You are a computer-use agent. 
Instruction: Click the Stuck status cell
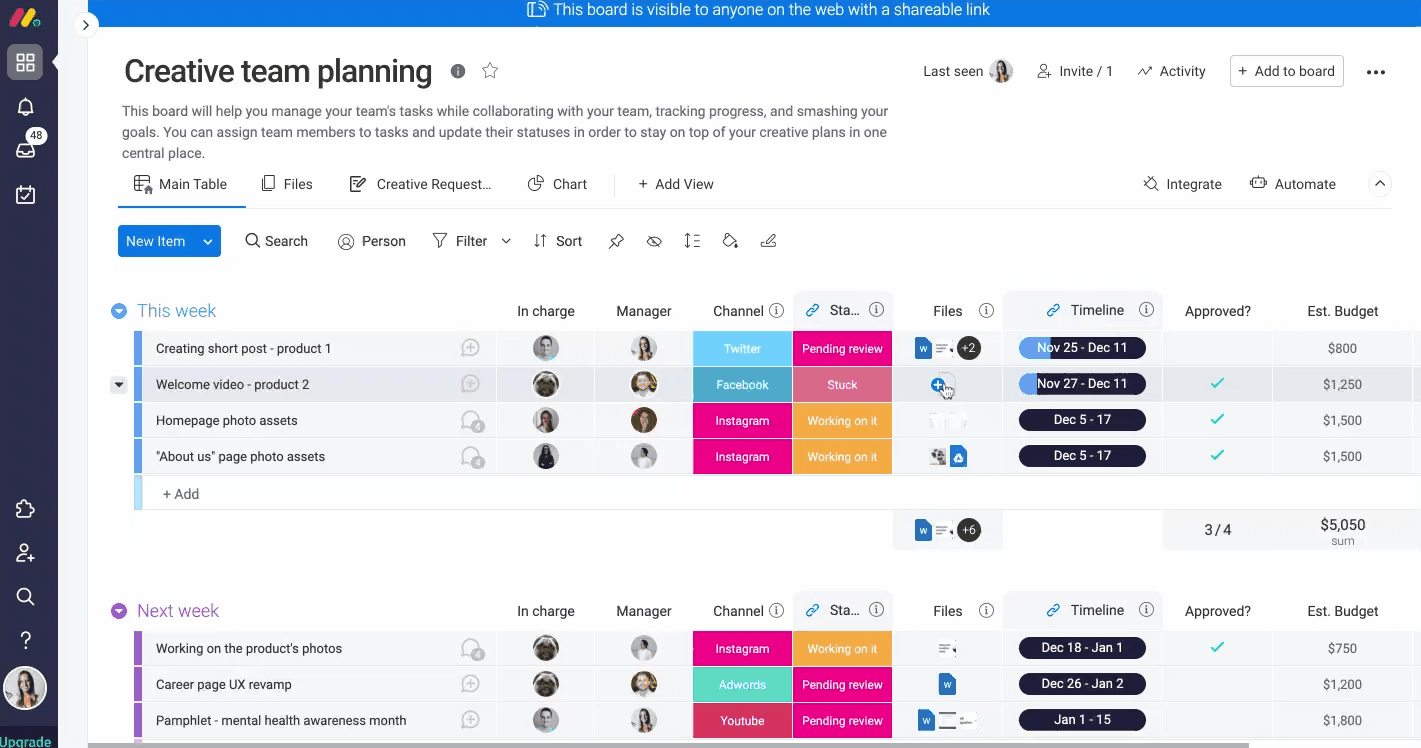(842, 384)
